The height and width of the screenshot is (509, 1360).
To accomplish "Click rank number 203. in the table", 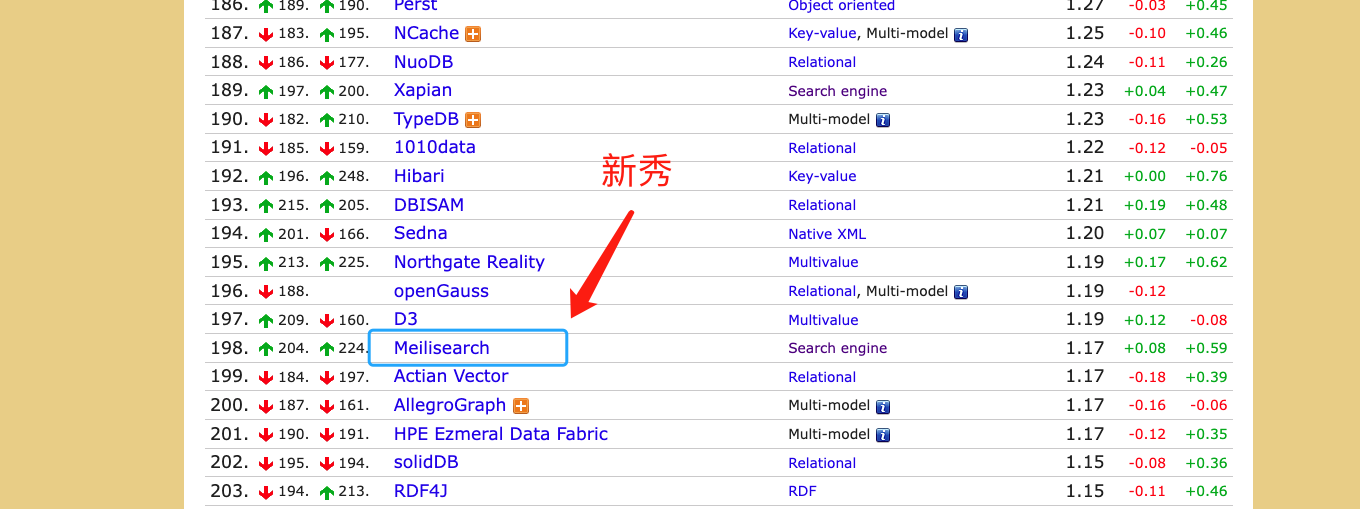I will pos(229,491).
